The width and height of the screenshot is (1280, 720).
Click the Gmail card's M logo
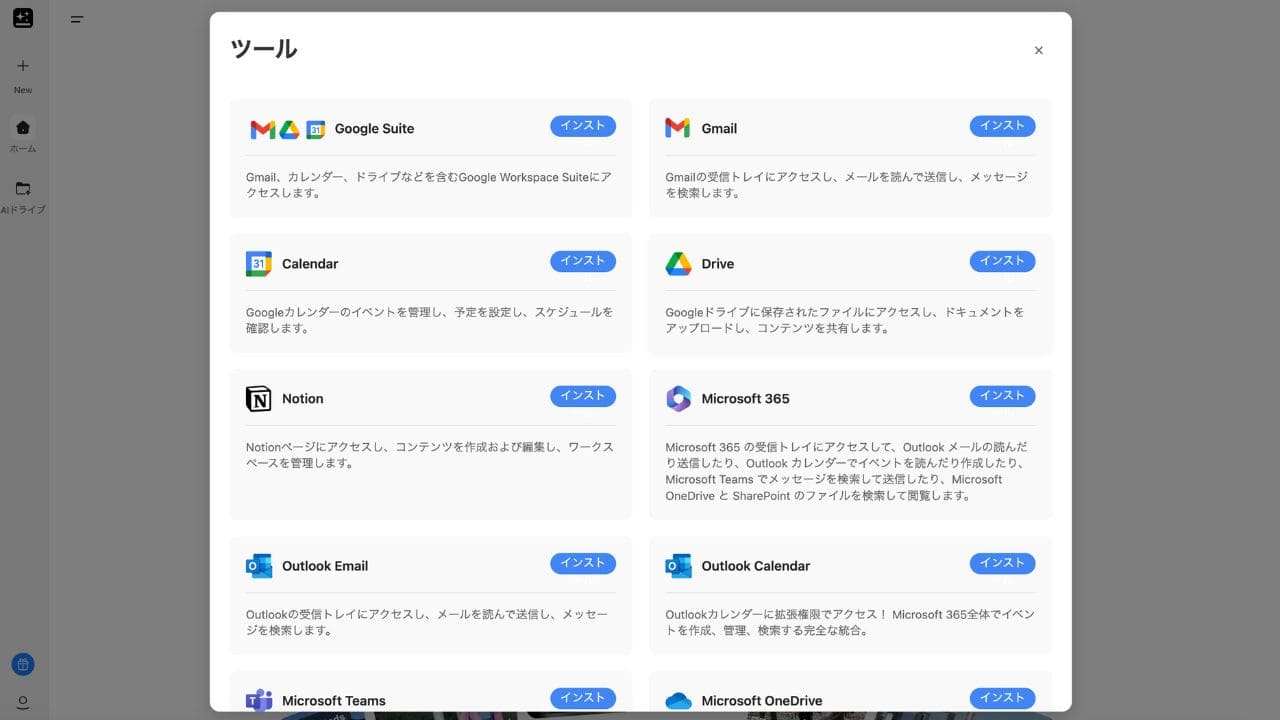677,128
